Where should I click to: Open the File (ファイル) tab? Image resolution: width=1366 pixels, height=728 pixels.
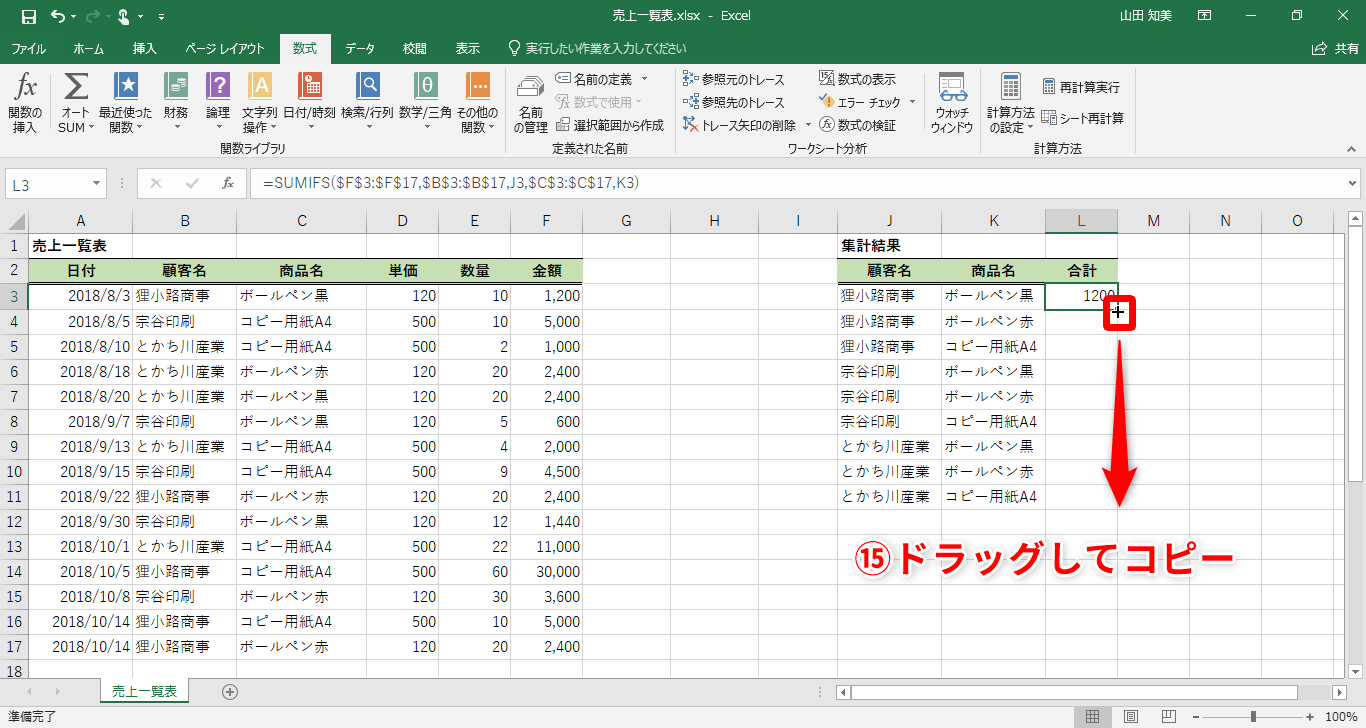pos(28,48)
